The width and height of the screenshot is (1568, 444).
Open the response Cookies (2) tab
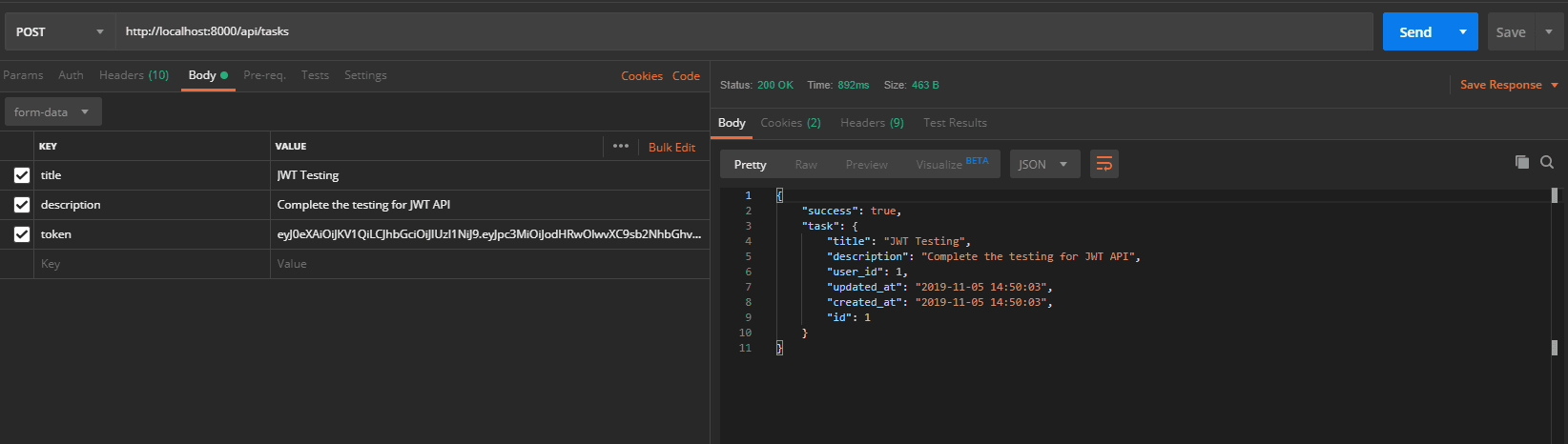point(791,123)
